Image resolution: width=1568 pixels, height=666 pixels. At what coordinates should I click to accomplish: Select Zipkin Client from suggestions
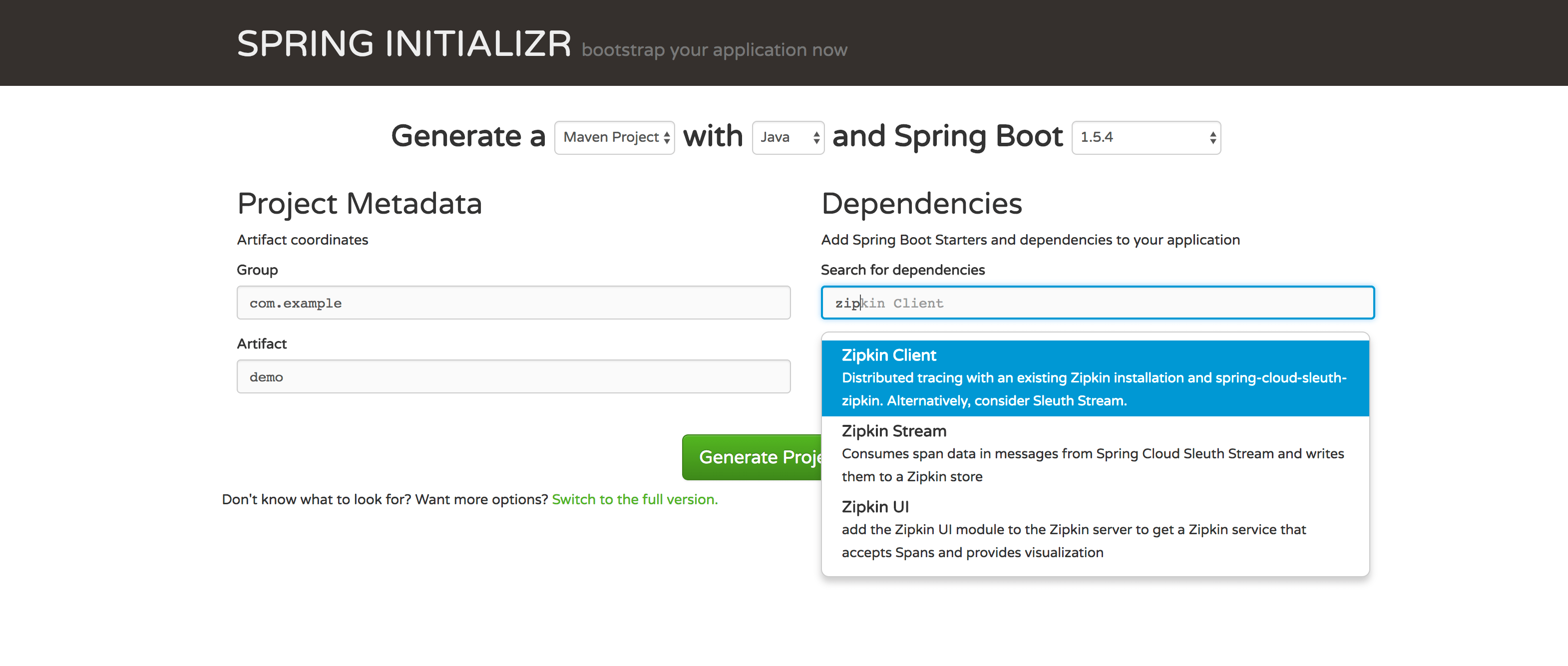tap(889, 355)
